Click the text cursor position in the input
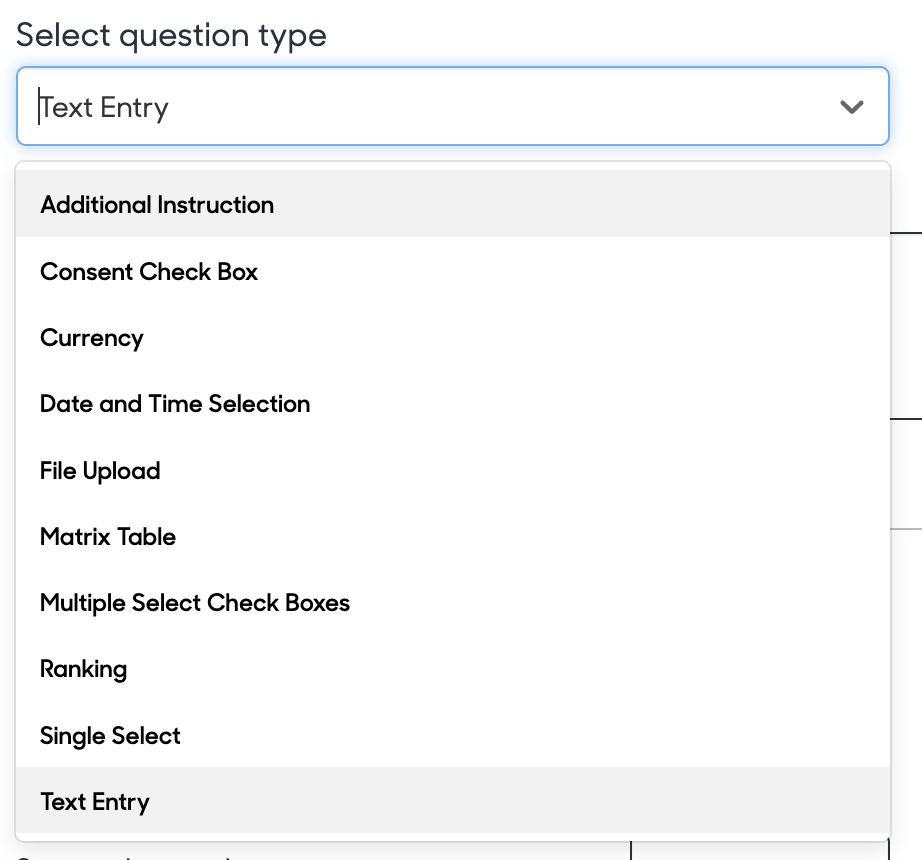Screen dimensions: 922x860 [39, 106]
